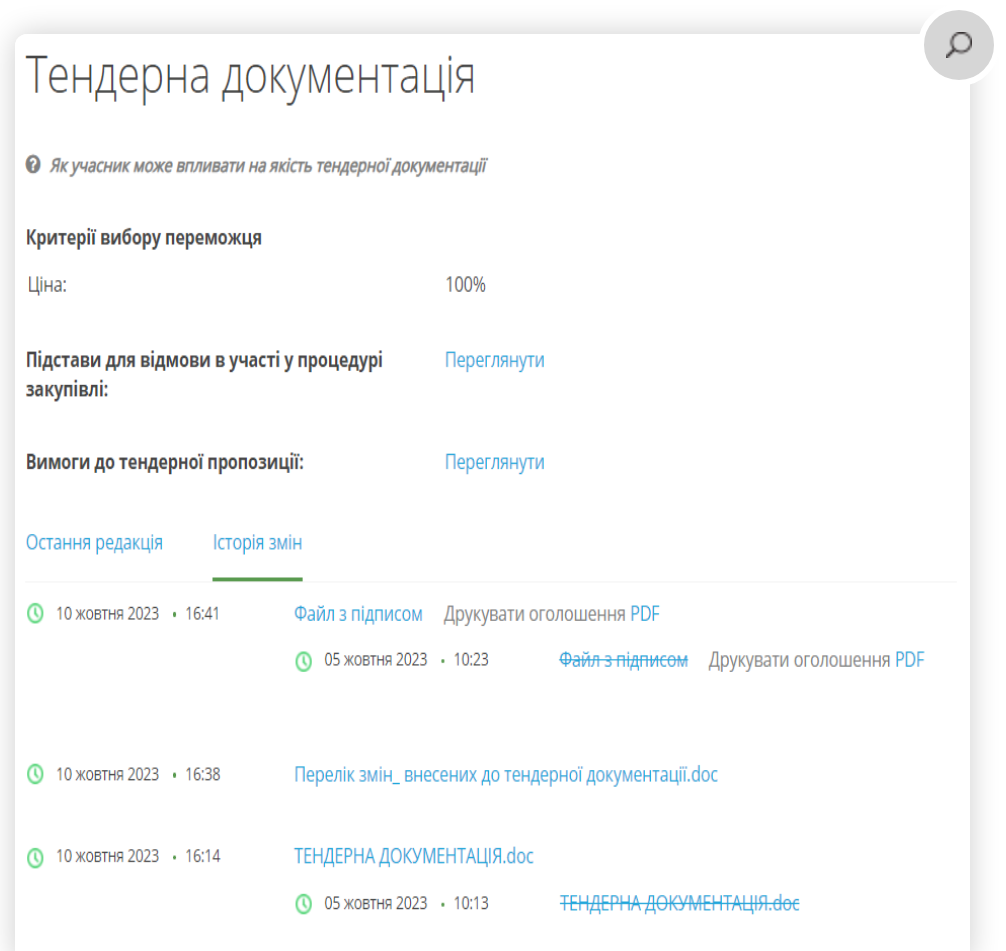The image size is (1006, 951).
Task: Open Переглянути for Підстави для відмови
Action: click(494, 360)
